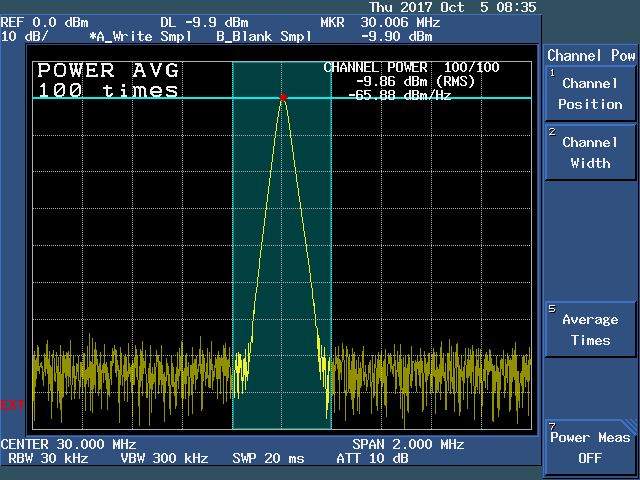Screen dimensions: 640x480
Task: Select the REF 0.0 dBm reading
Action: click(44, 22)
